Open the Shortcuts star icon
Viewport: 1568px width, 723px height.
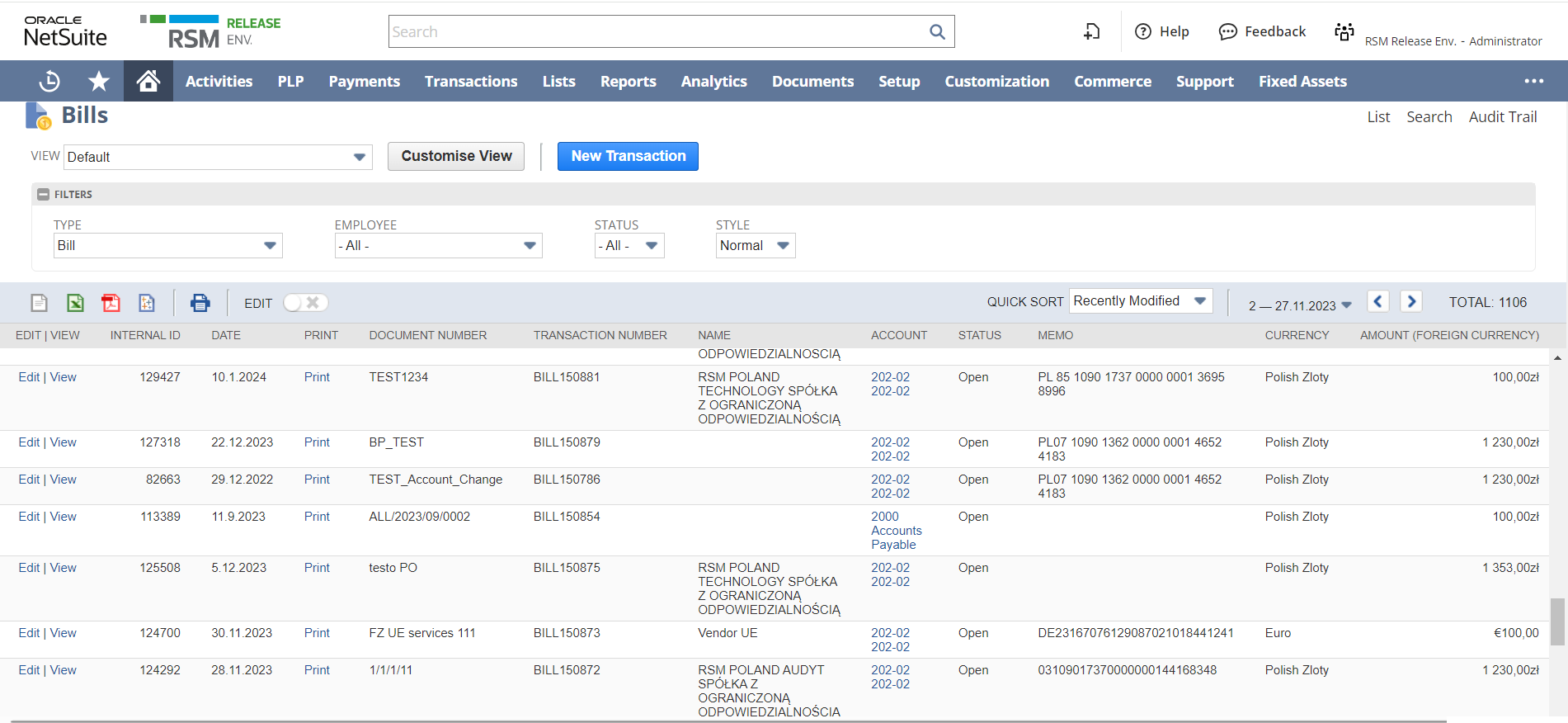(x=99, y=81)
